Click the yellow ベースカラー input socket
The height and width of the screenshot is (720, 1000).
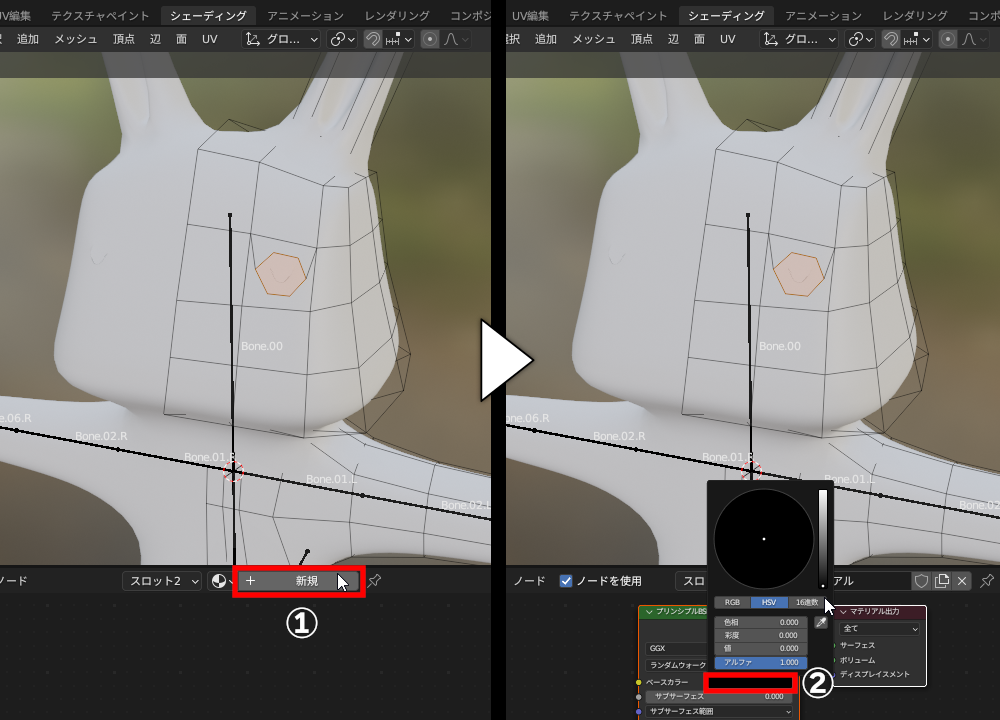(x=638, y=682)
